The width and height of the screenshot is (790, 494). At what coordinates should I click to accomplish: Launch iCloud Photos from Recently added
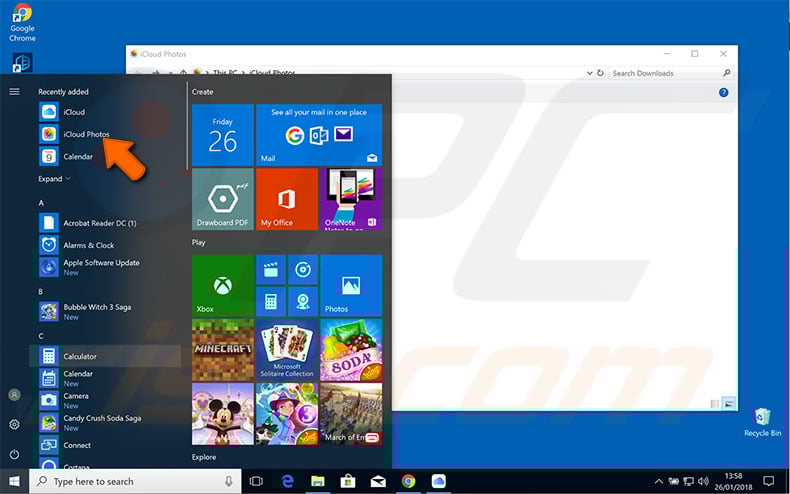click(x=108, y=134)
